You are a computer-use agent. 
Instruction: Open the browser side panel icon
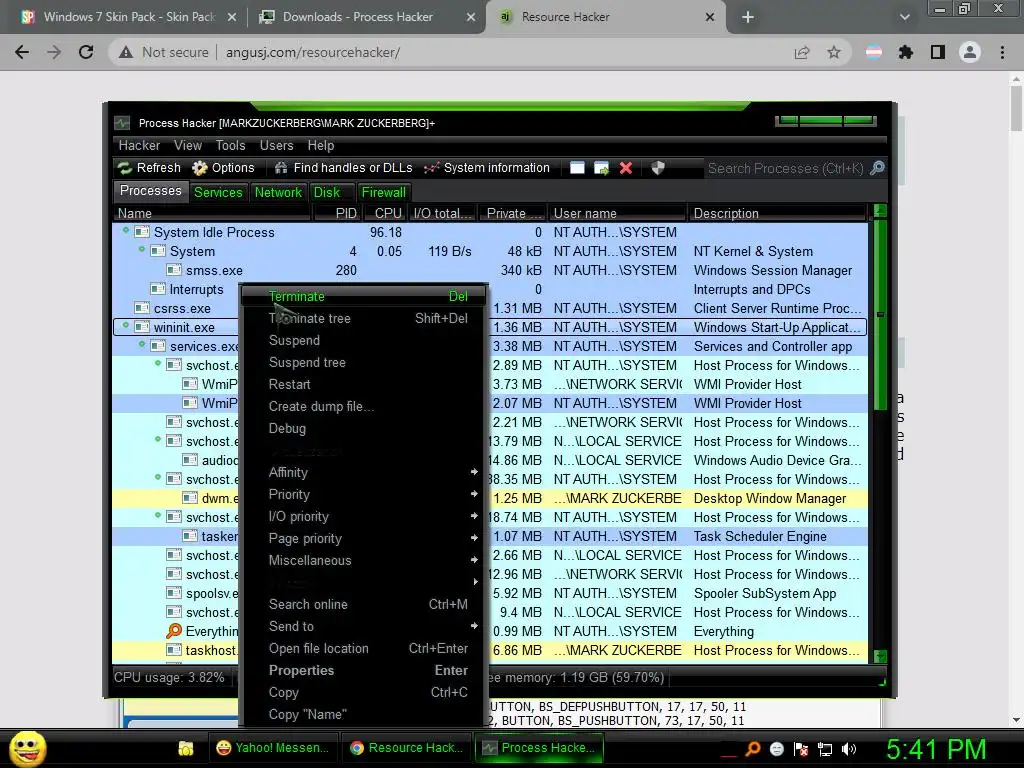[938, 52]
